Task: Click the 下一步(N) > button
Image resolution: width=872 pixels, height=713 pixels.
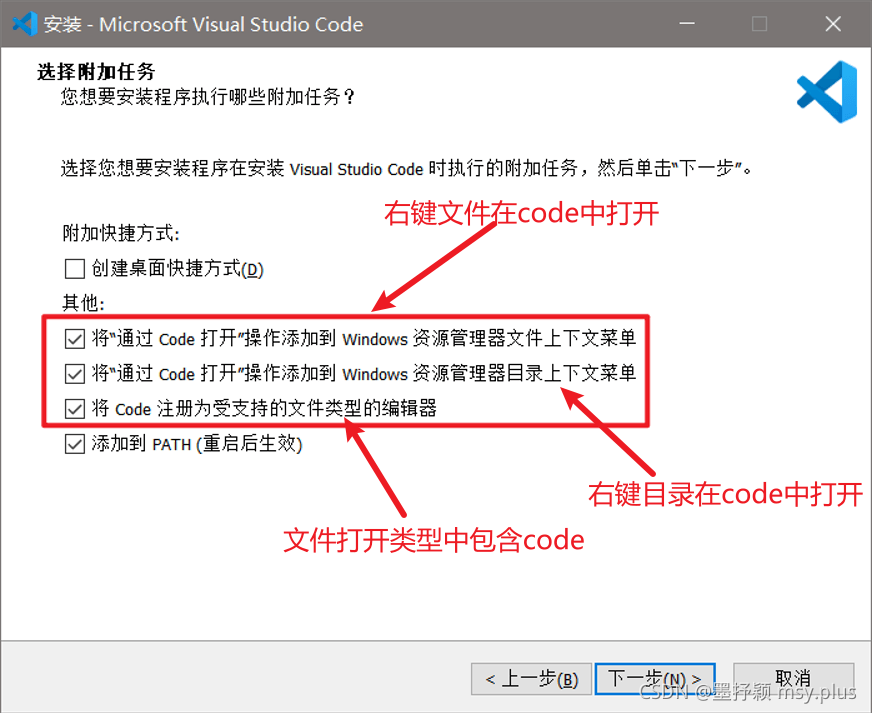Action: tap(655, 679)
